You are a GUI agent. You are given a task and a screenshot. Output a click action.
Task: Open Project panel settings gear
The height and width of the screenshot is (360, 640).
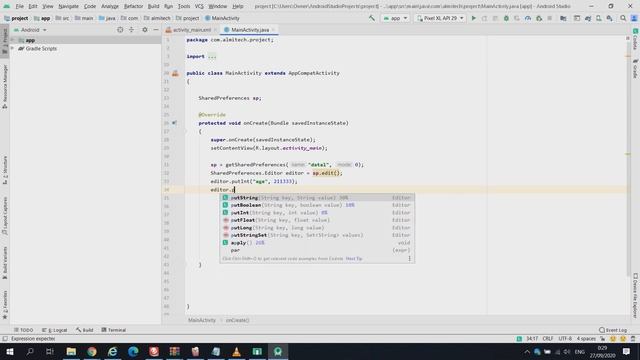pos(144,30)
